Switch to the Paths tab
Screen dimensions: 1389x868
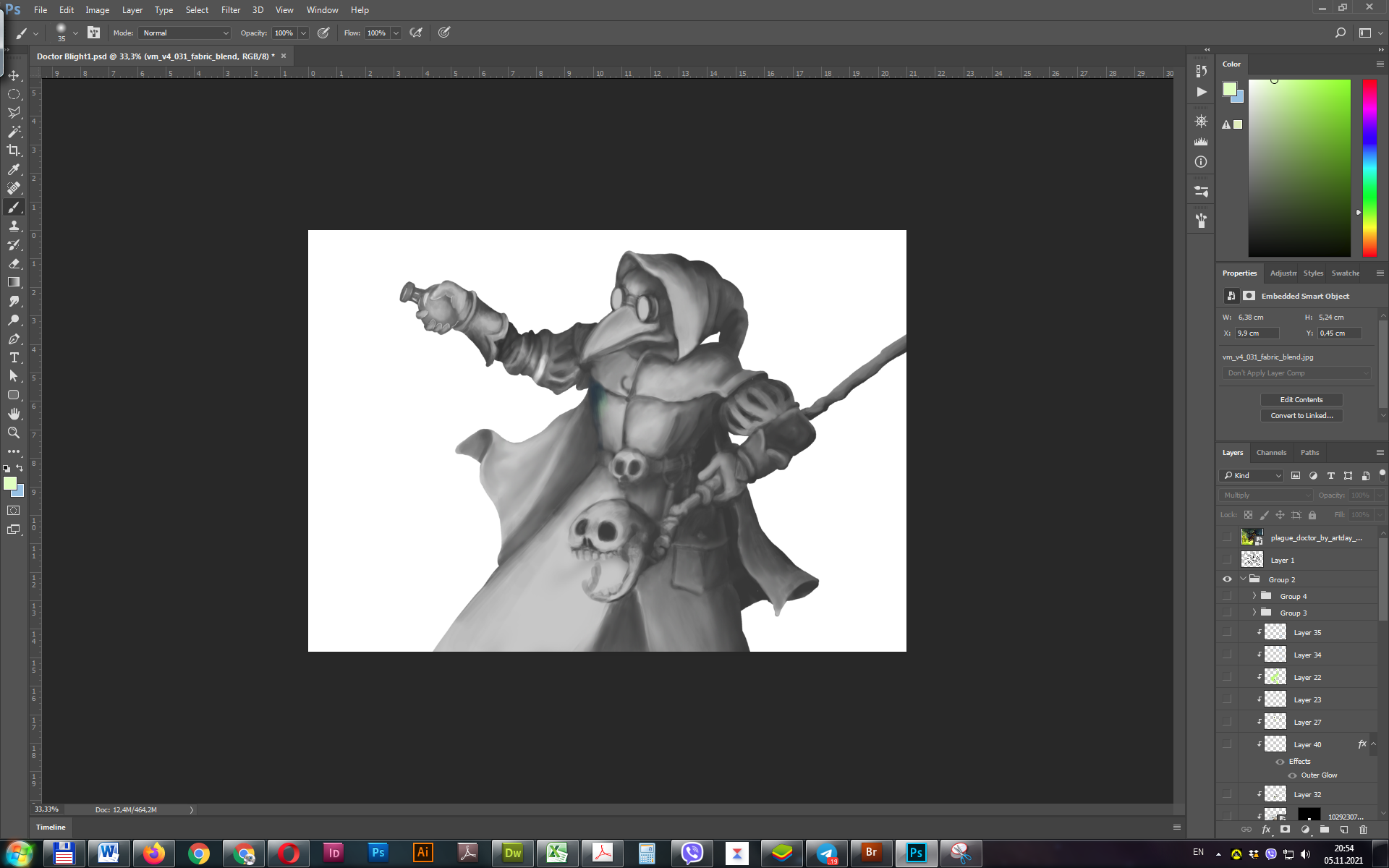[1309, 453]
